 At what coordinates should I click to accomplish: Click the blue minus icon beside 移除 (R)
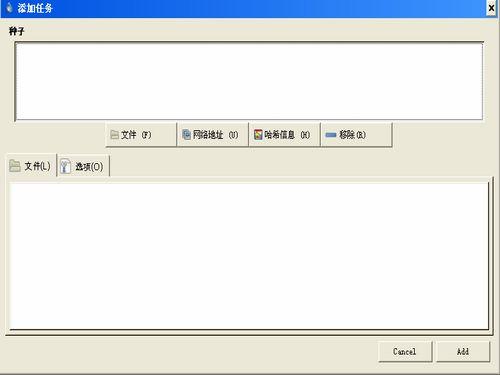click(331, 135)
